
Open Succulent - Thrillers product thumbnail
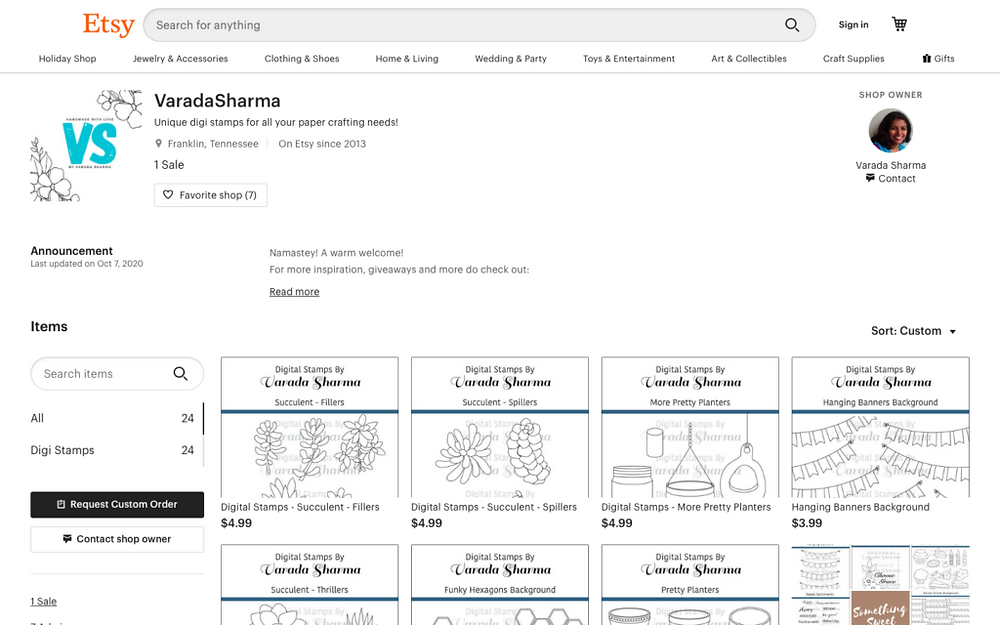(x=310, y=585)
